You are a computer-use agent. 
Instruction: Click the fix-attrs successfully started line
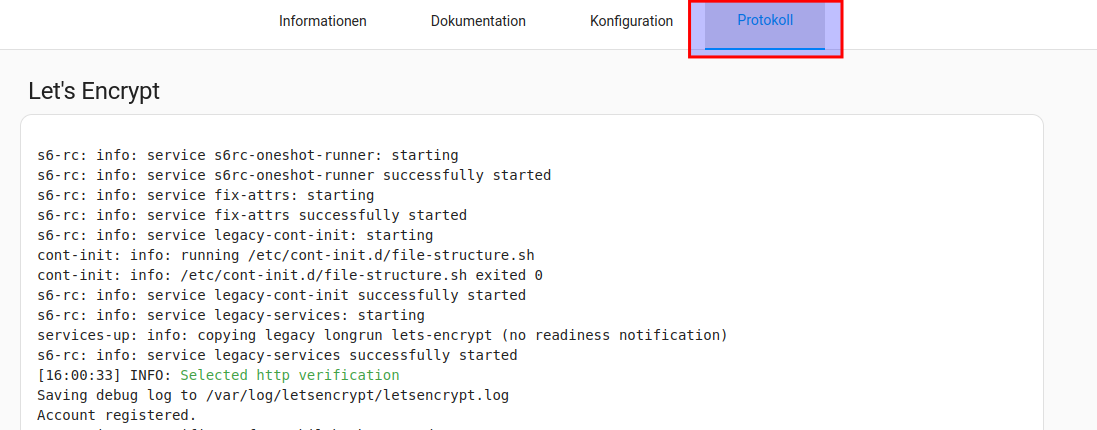[x=252, y=215]
